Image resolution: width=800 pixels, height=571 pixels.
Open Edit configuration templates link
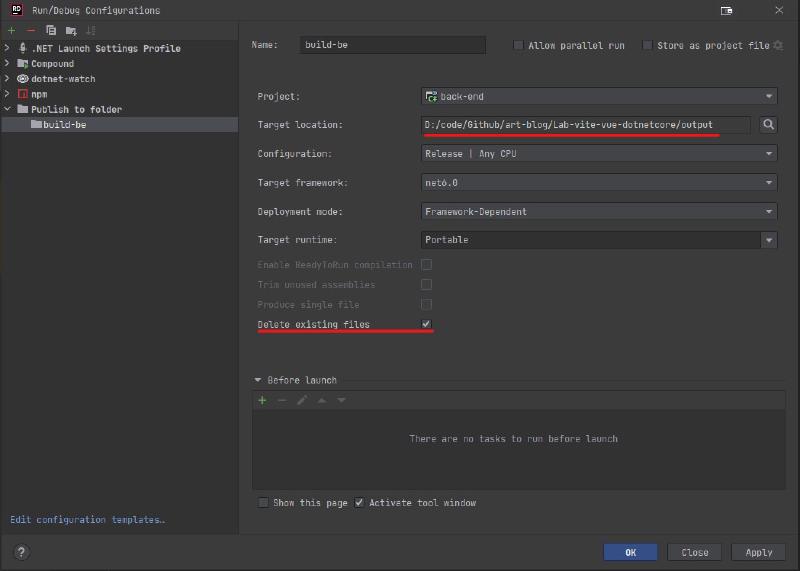pyautogui.click(x=87, y=520)
